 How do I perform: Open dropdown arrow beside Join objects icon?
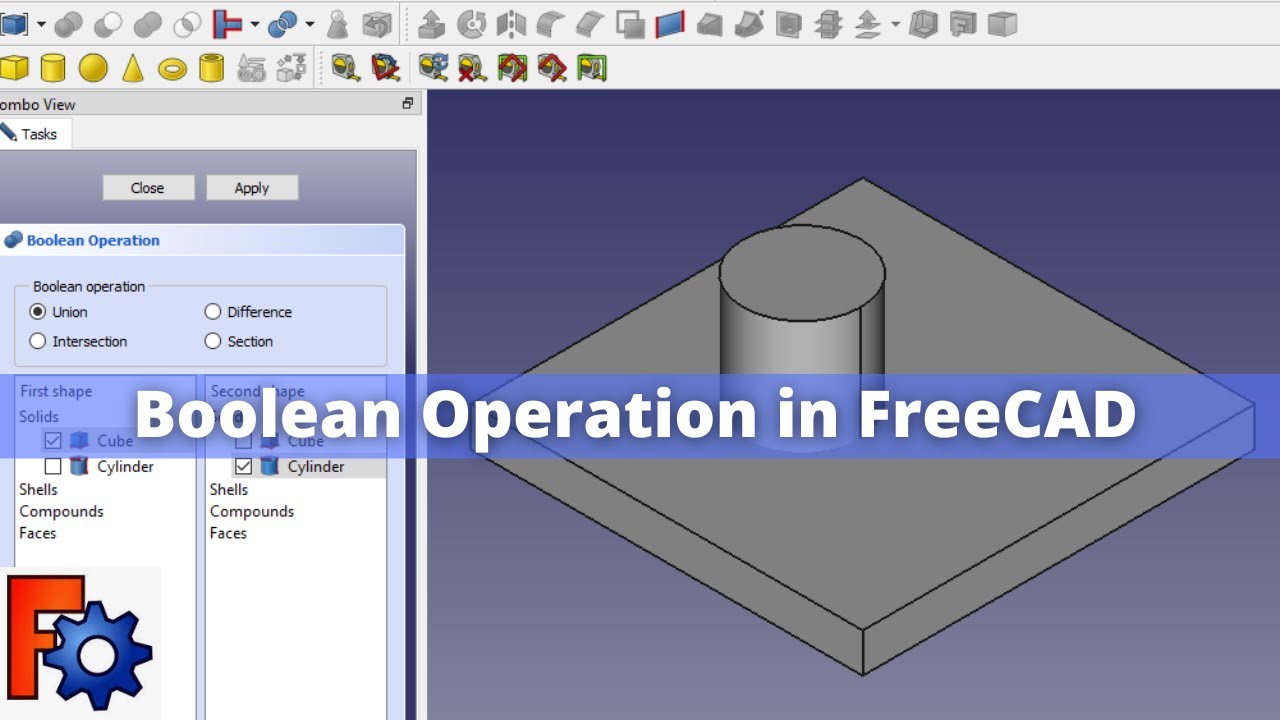pyautogui.click(x=255, y=24)
